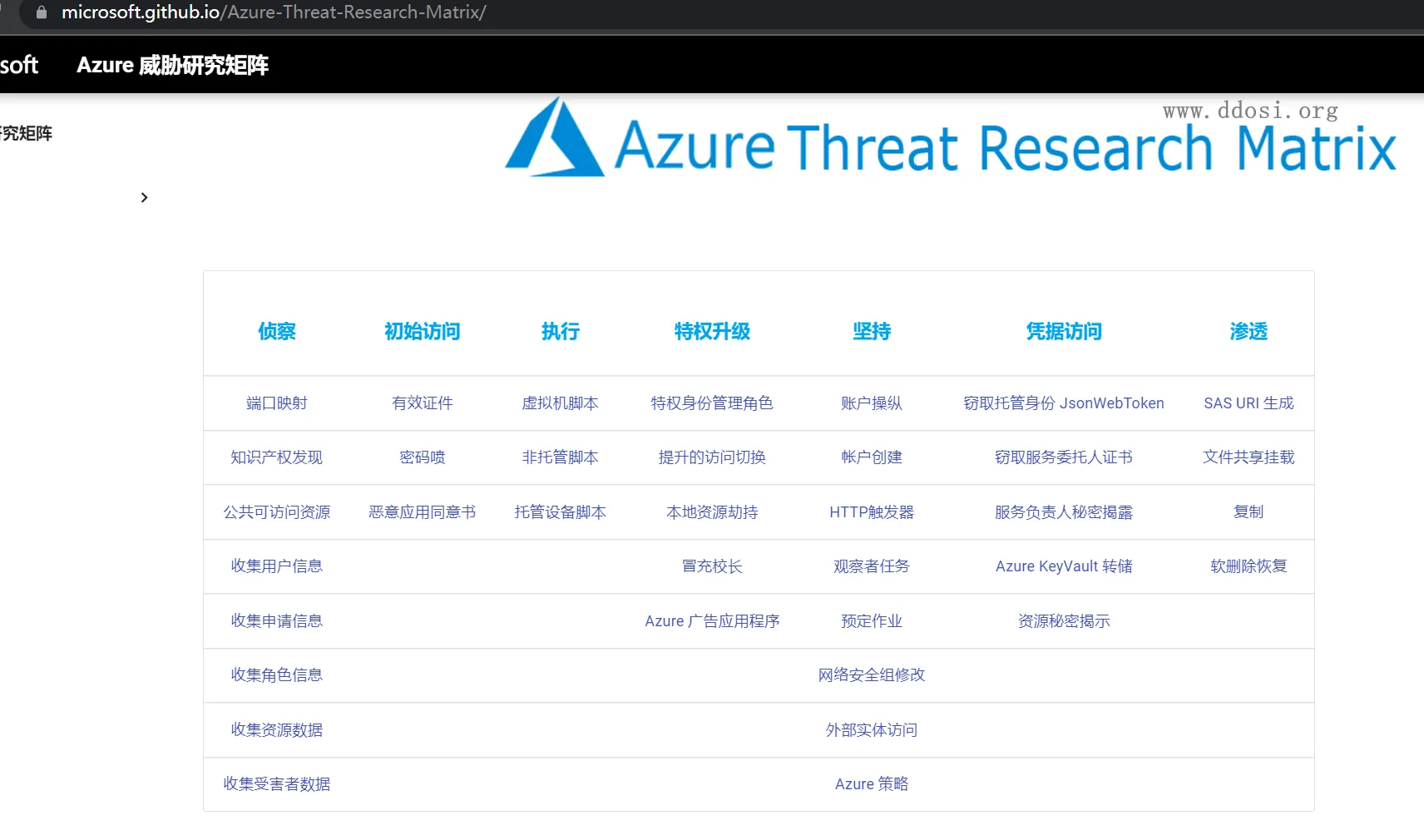Select the 端口映射 technique

click(x=277, y=403)
